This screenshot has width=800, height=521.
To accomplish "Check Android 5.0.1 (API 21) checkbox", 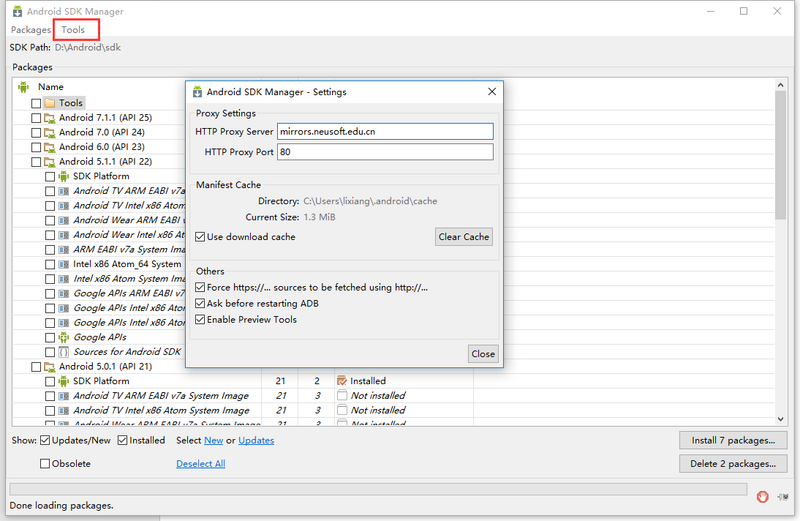I will [36, 367].
